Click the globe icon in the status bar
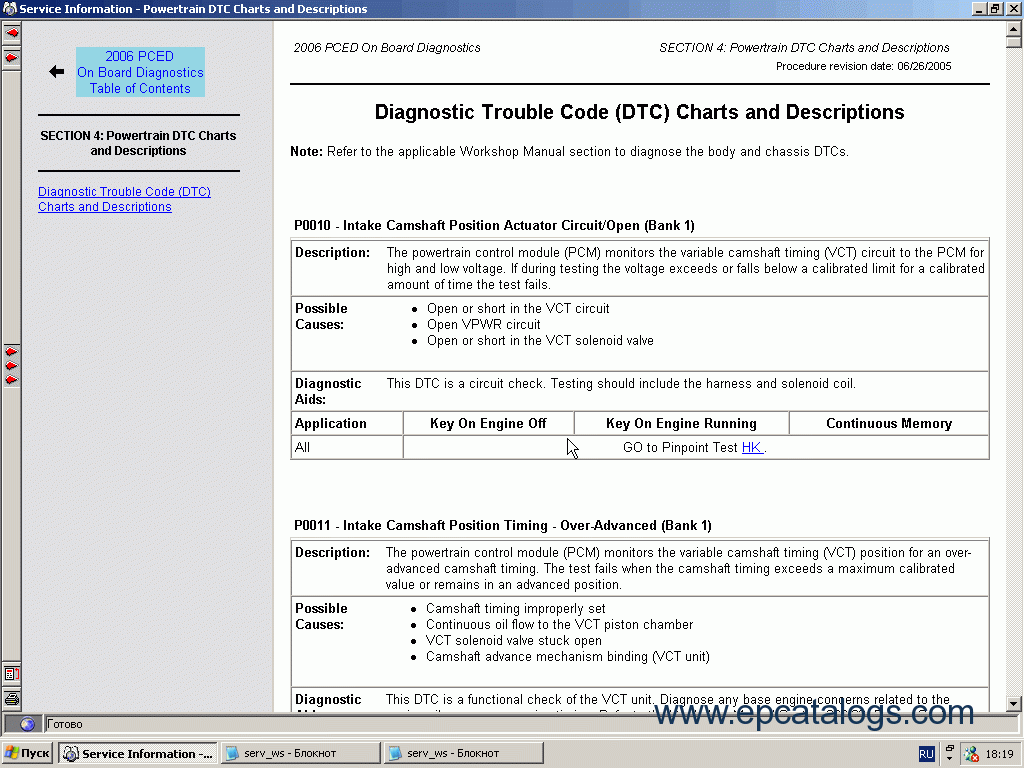The width and height of the screenshot is (1024, 768). click(x=27, y=724)
